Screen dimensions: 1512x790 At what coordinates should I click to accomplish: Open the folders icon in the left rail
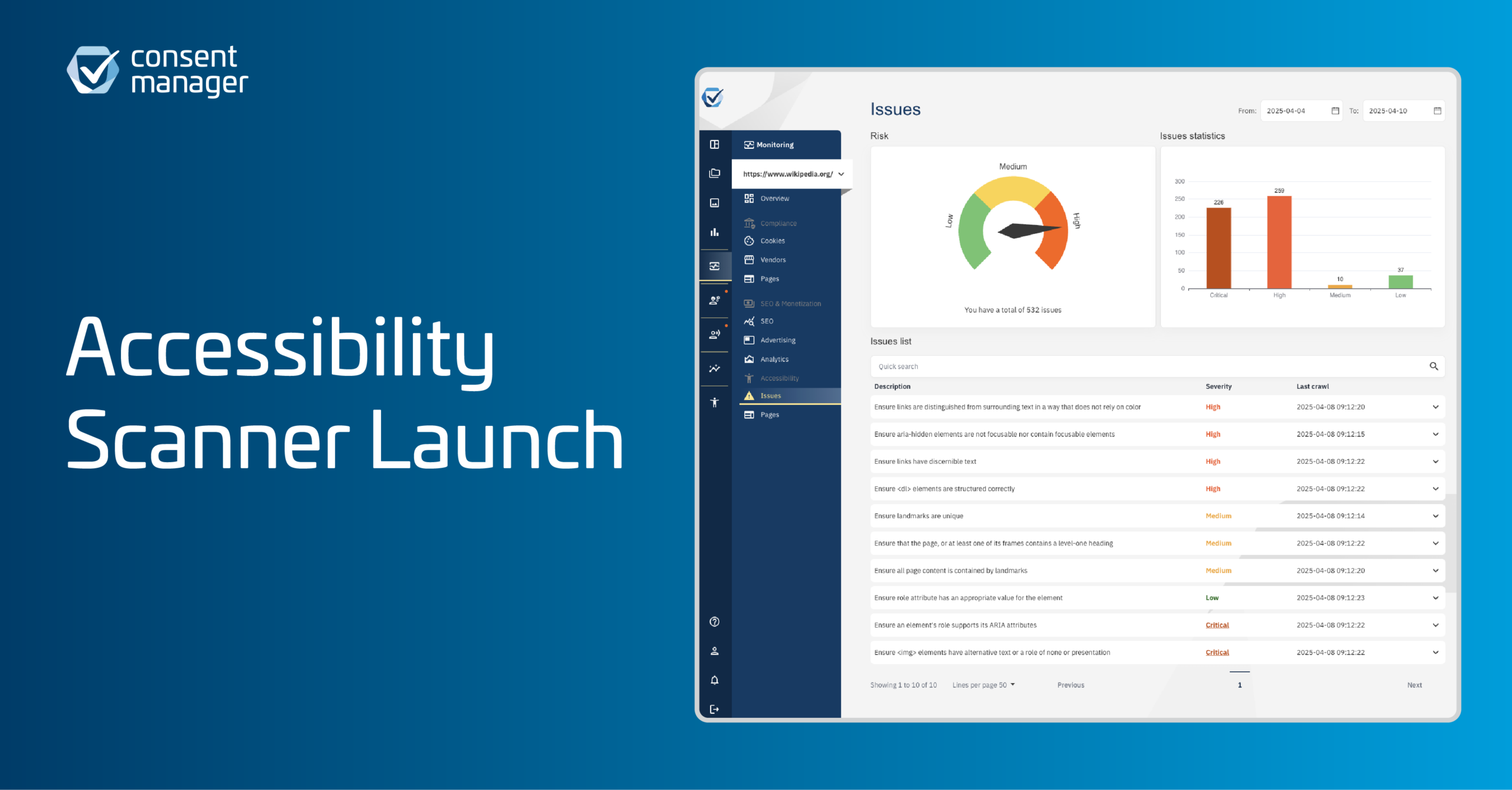pos(715,173)
